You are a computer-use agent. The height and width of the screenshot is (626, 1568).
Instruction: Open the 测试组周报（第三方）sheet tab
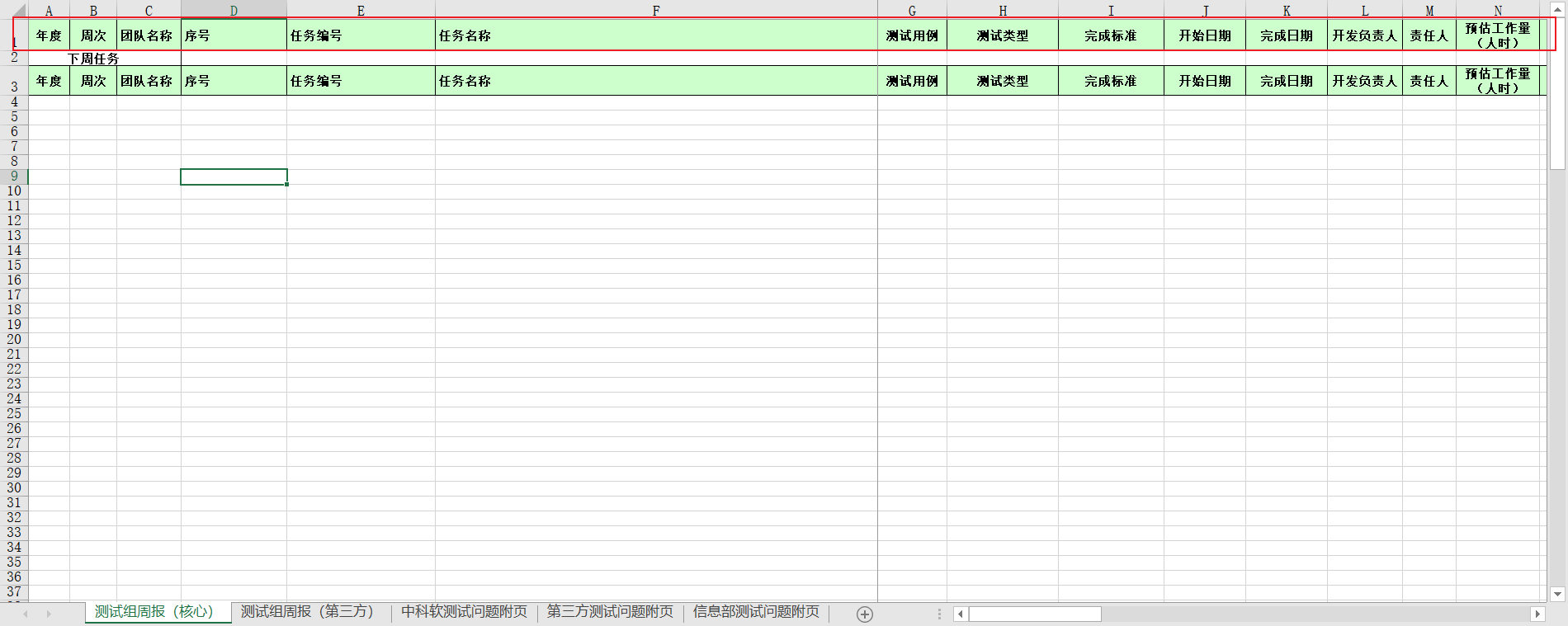point(307,612)
